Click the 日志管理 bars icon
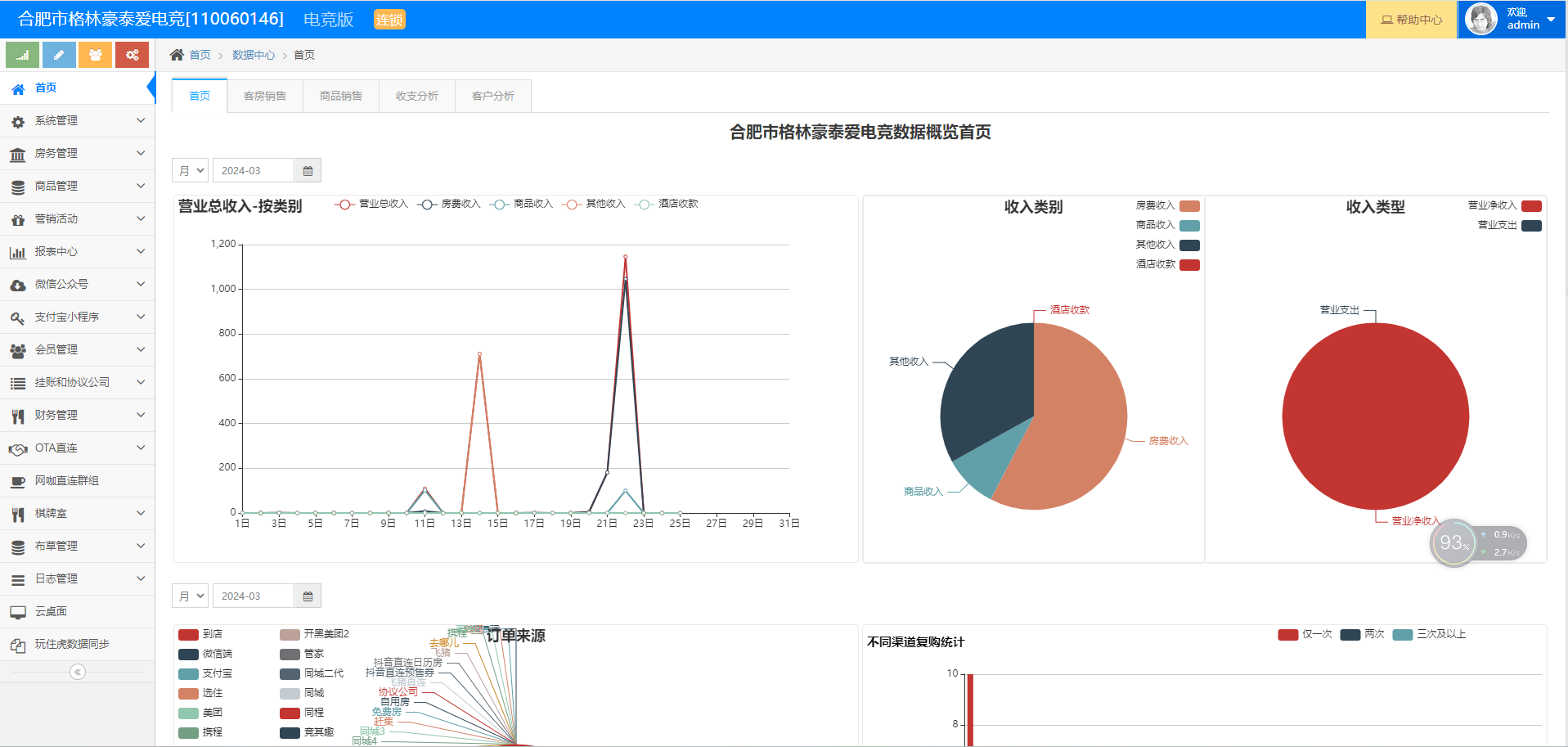The image size is (1568, 747). pos(18,579)
